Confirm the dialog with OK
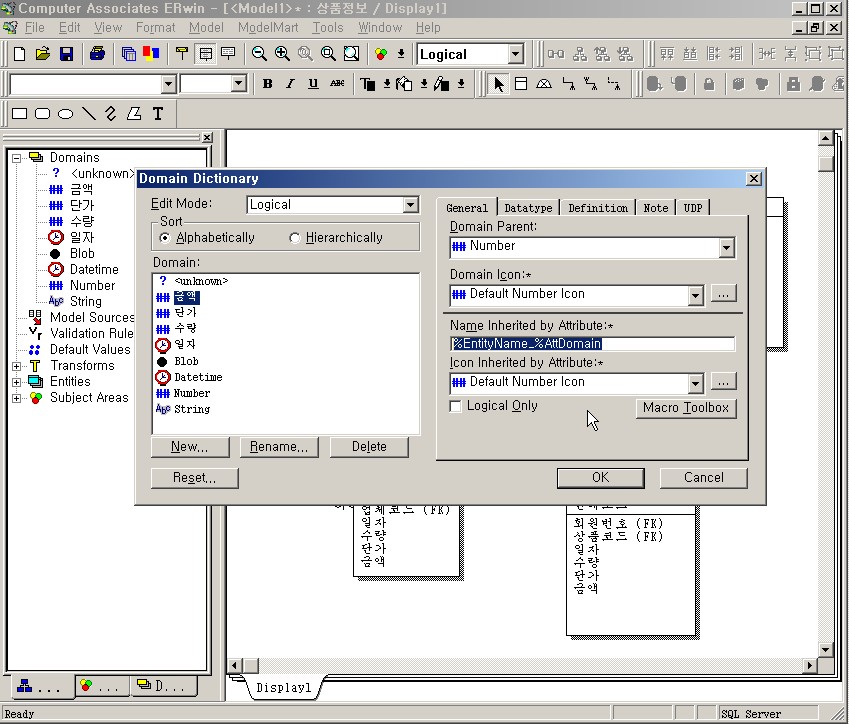This screenshot has width=849, height=724. 600,478
